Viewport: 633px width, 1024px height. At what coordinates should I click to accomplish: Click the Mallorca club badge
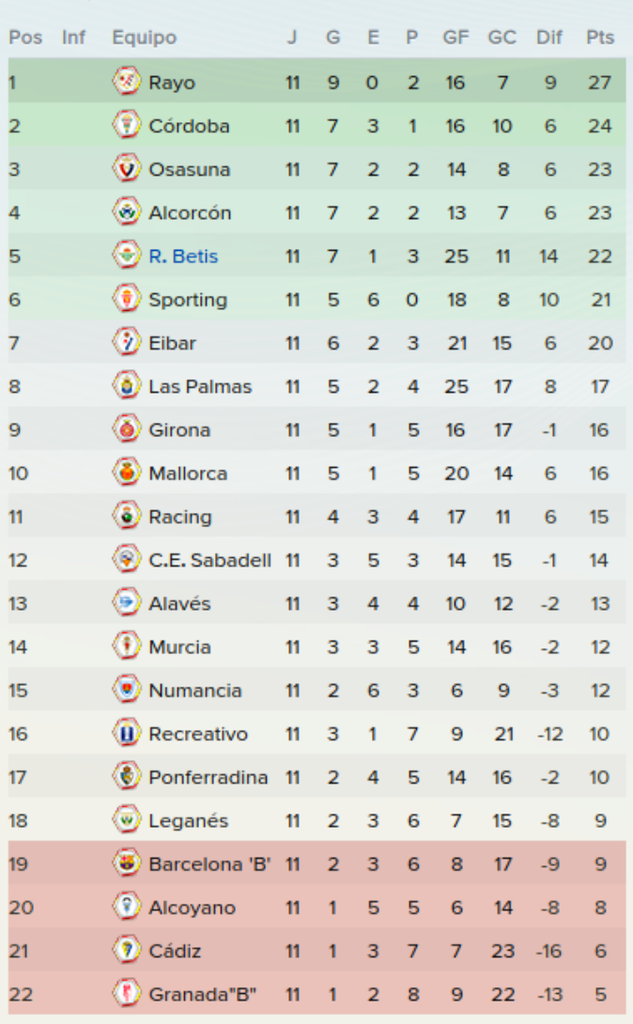(126, 472)
